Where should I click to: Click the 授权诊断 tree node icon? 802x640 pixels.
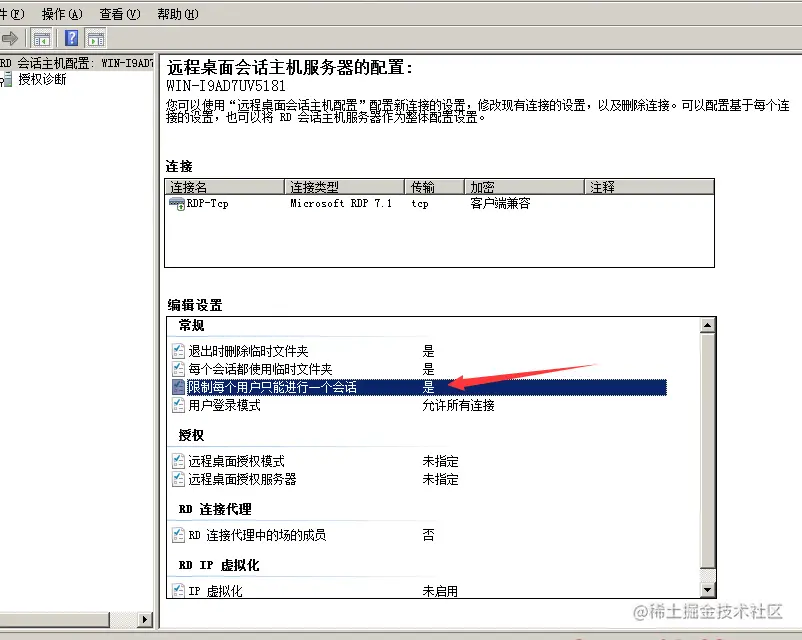click(6, 79)
